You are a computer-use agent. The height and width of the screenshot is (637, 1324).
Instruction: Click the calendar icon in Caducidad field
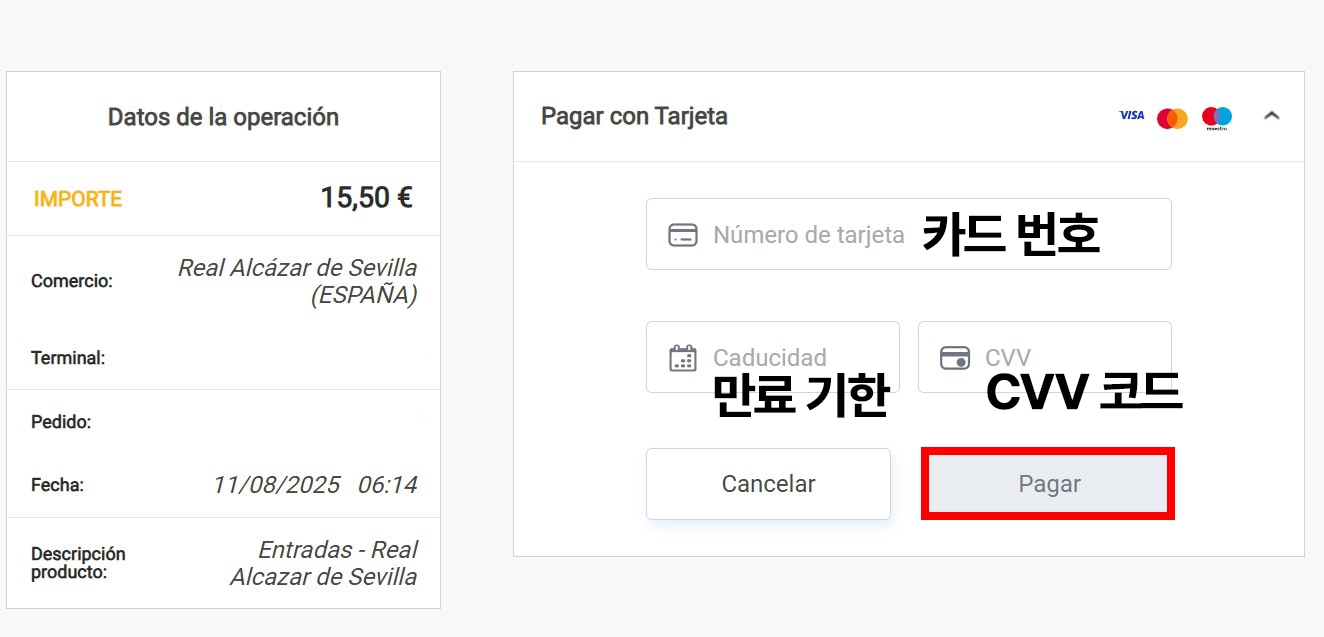[x=683, y=357]
